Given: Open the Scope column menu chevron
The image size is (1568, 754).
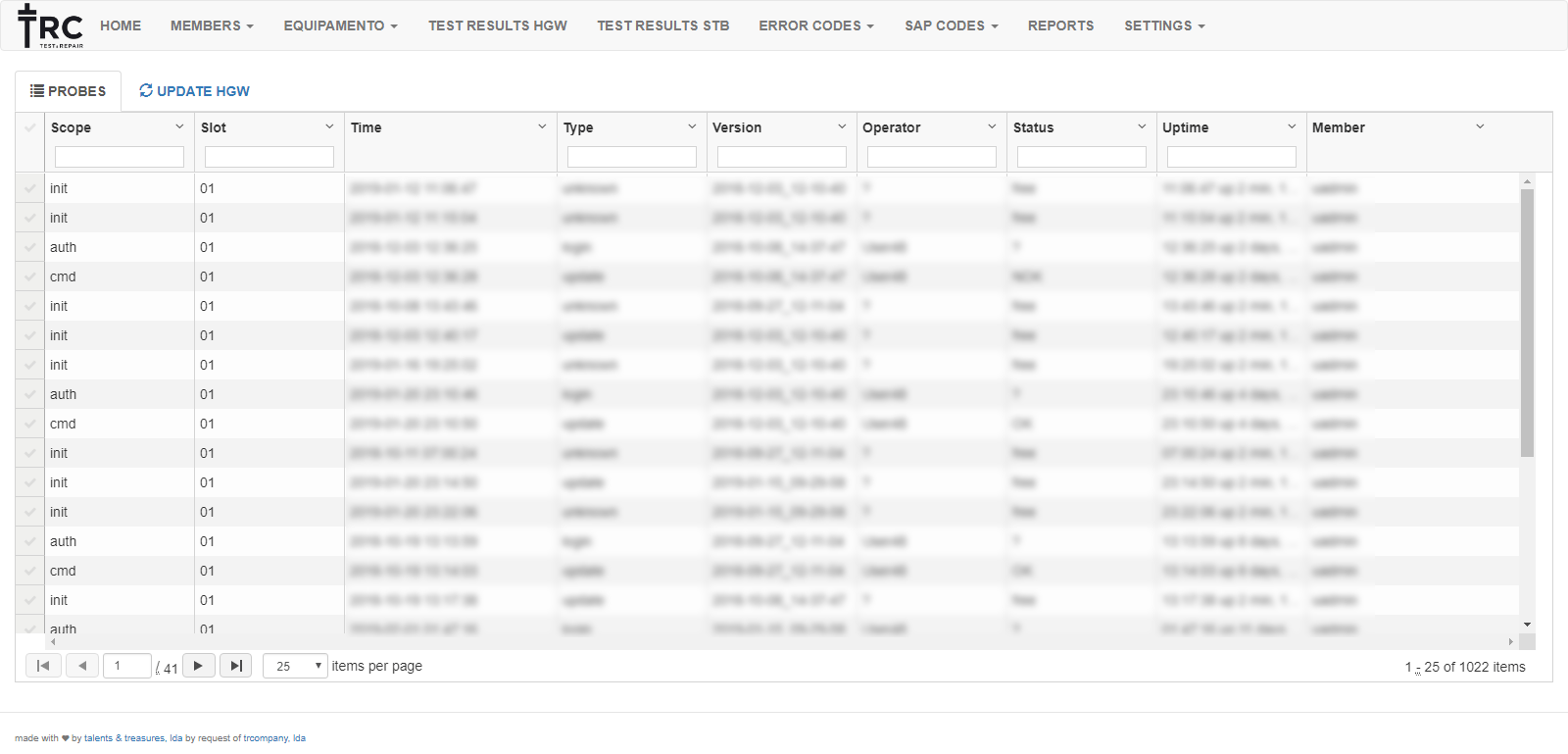Looking at the screenshot, I should coord(179,126).
